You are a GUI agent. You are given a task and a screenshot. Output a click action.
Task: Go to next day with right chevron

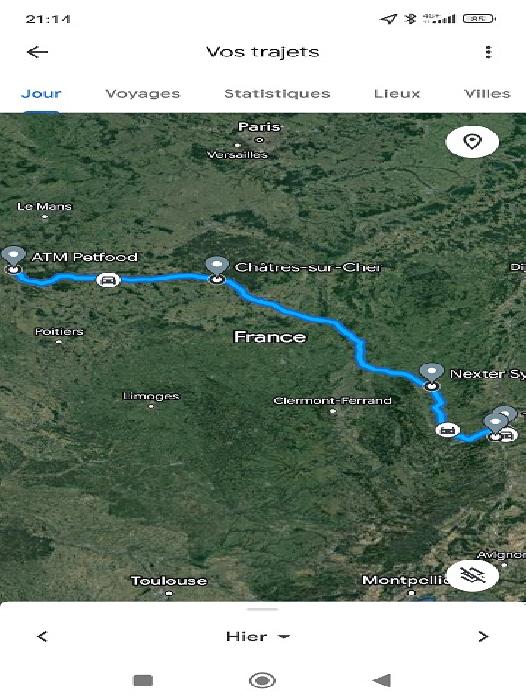483,637
